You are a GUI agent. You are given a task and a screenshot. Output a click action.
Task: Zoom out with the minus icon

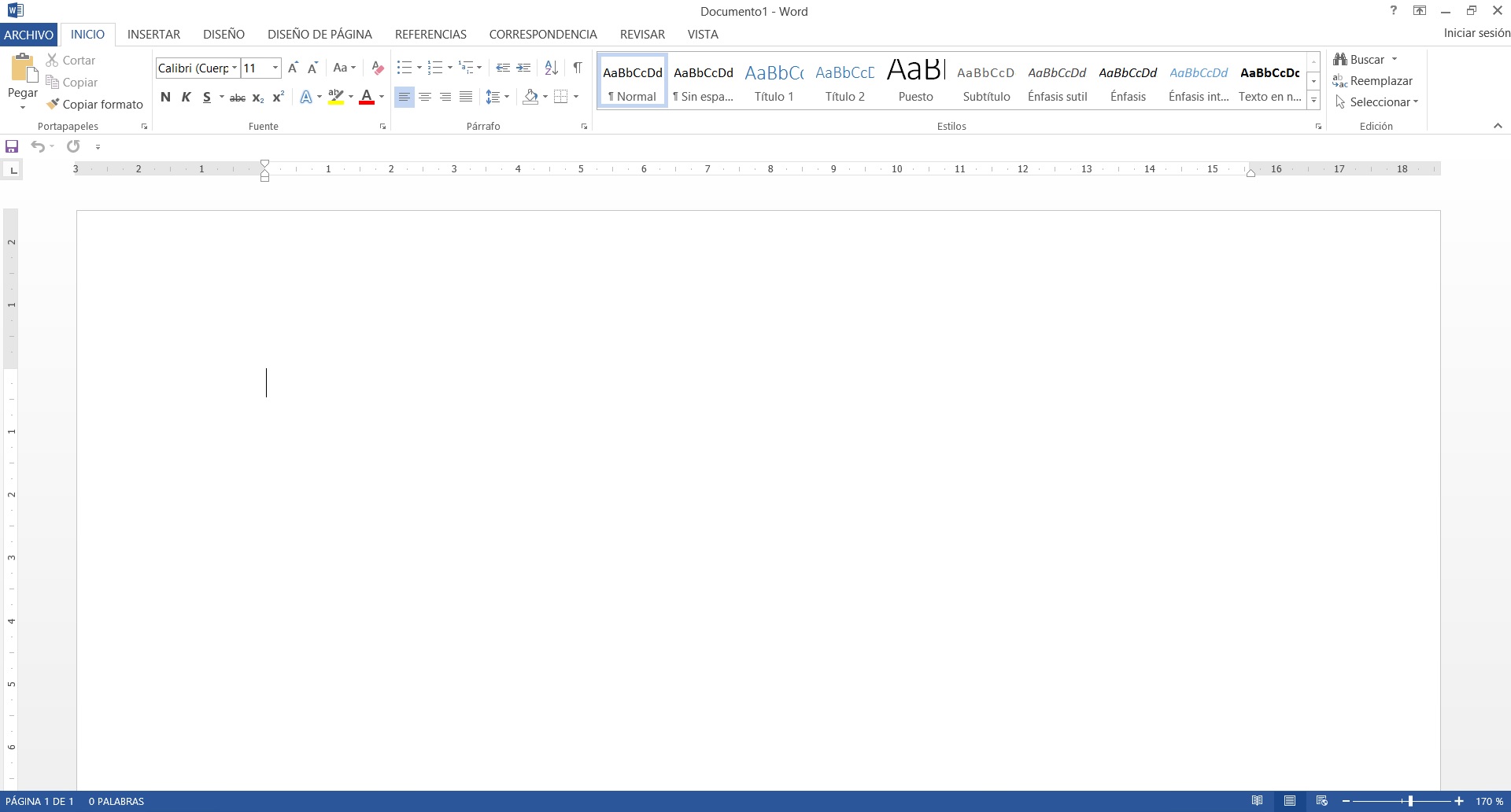coord(1346,801)
